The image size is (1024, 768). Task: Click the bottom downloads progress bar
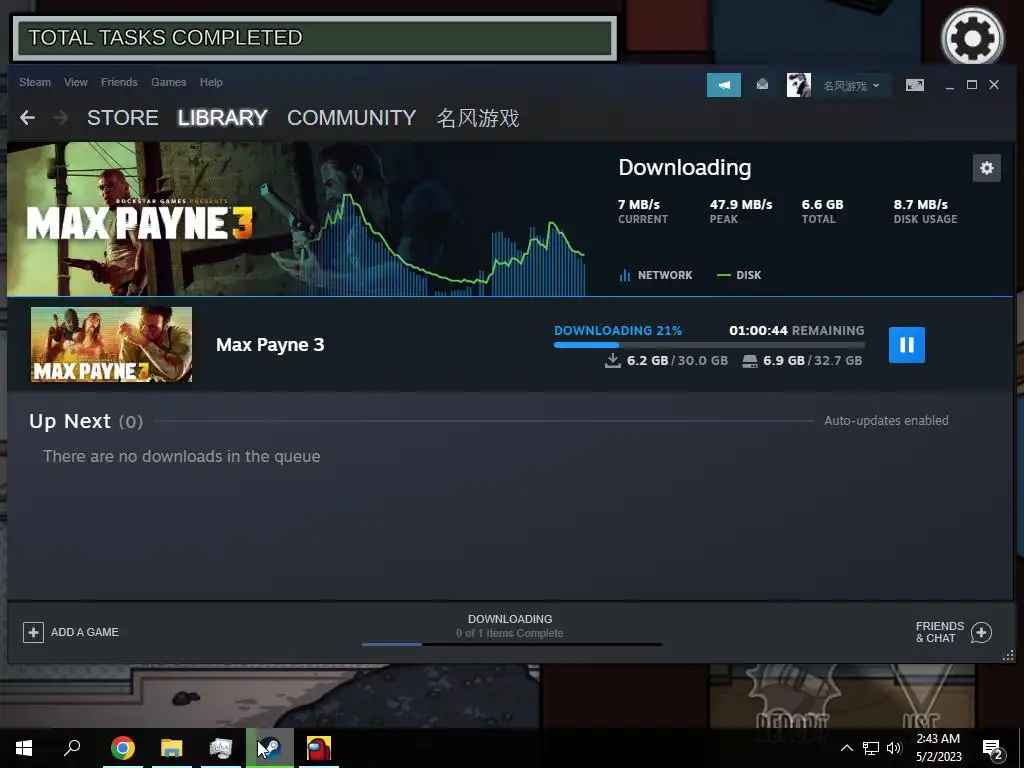click(512, 645)
